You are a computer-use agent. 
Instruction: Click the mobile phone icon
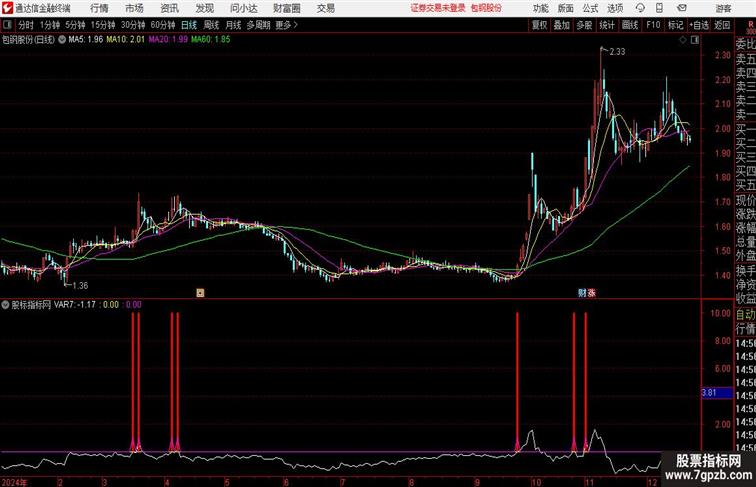659,8
